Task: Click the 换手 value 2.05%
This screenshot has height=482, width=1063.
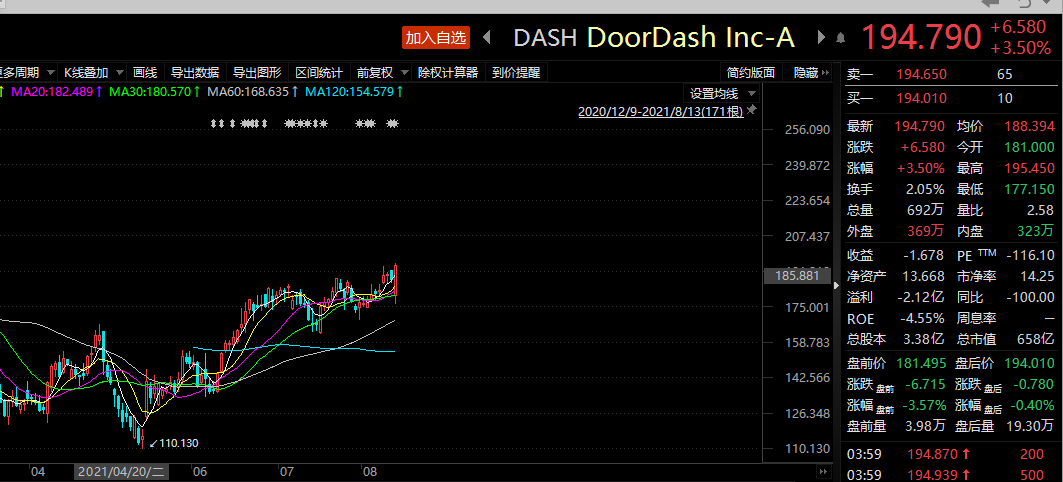Action: coord(925,189)
